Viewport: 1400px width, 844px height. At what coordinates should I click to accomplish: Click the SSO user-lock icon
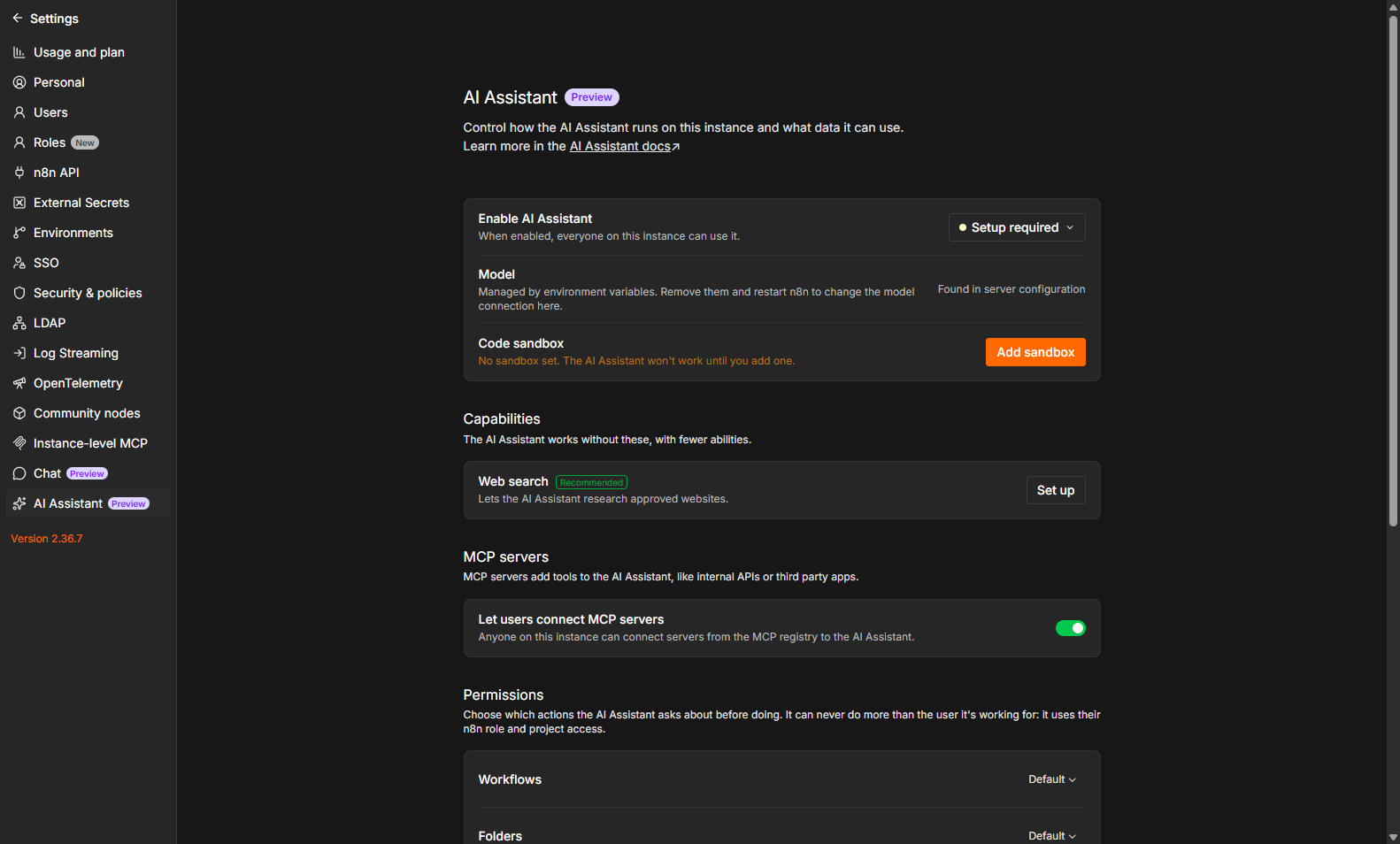[19, 263]
